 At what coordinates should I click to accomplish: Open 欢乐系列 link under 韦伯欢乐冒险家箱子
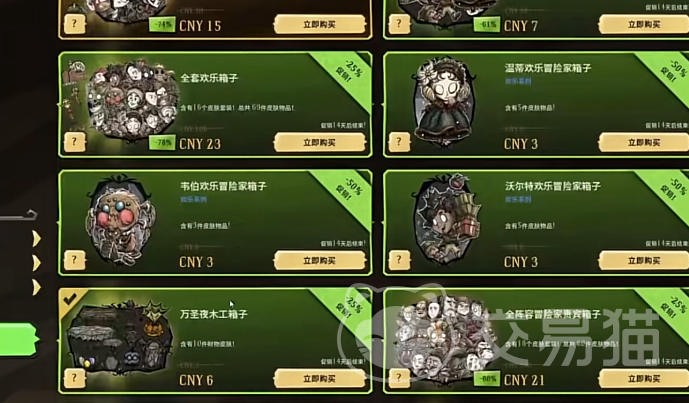click(x=193, y=200)
